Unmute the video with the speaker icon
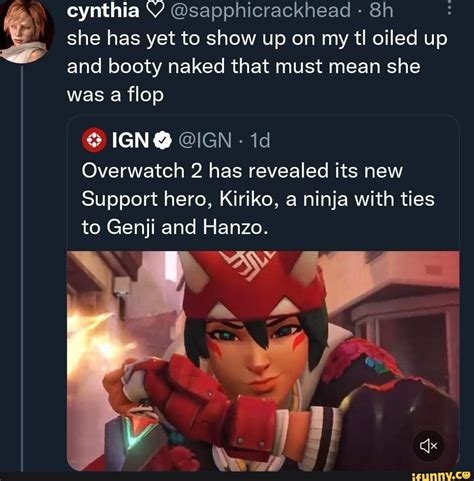Image resolution: width=474 pixels, height=481 pixels. click(x=428, y=446)
